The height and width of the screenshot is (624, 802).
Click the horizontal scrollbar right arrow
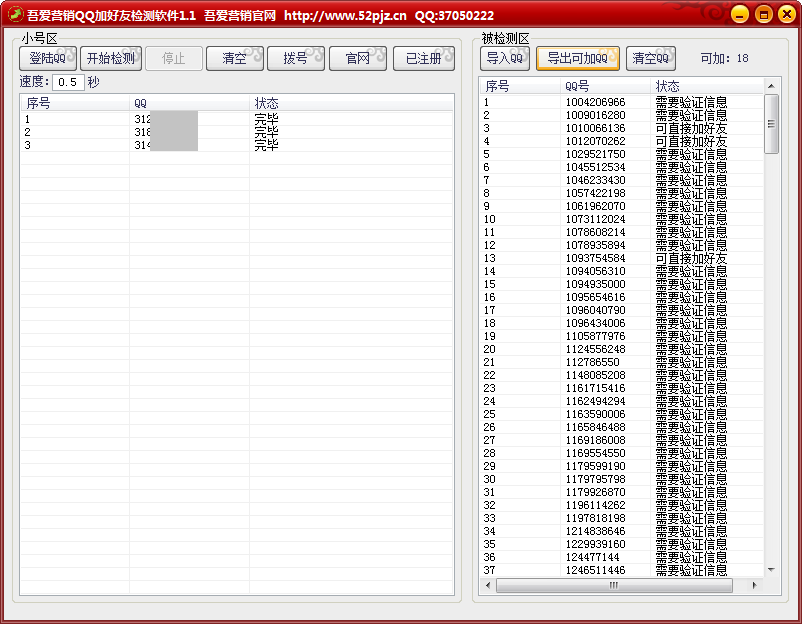(755, 585)
